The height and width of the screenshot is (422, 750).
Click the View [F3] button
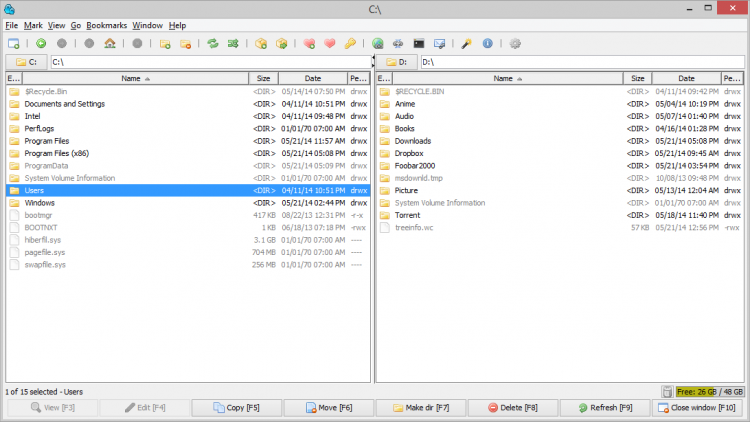click(x=53, y=408)
